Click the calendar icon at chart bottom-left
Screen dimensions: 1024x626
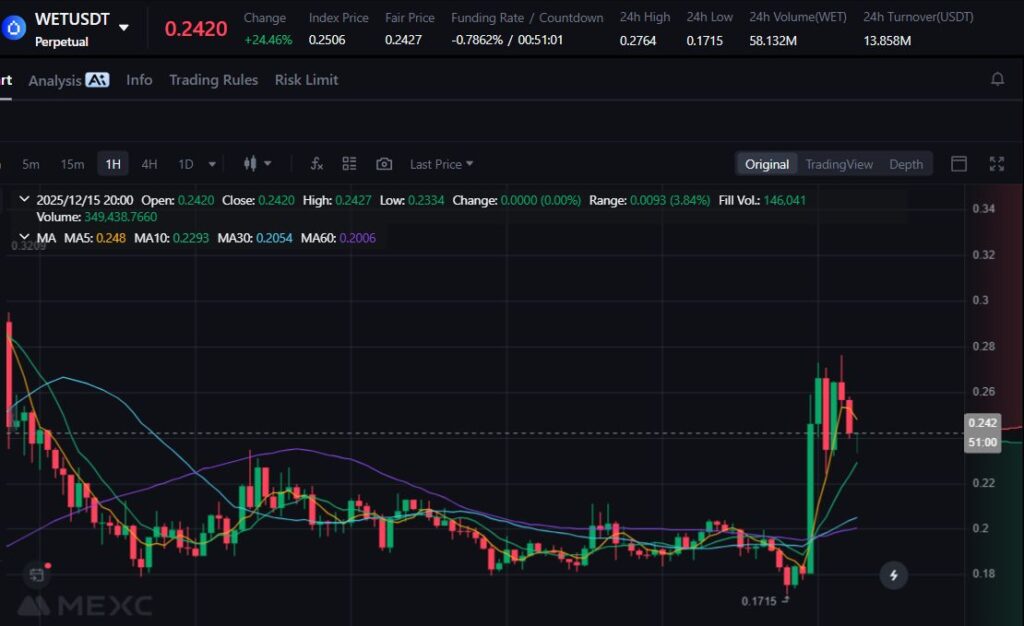tap(37, 575)
